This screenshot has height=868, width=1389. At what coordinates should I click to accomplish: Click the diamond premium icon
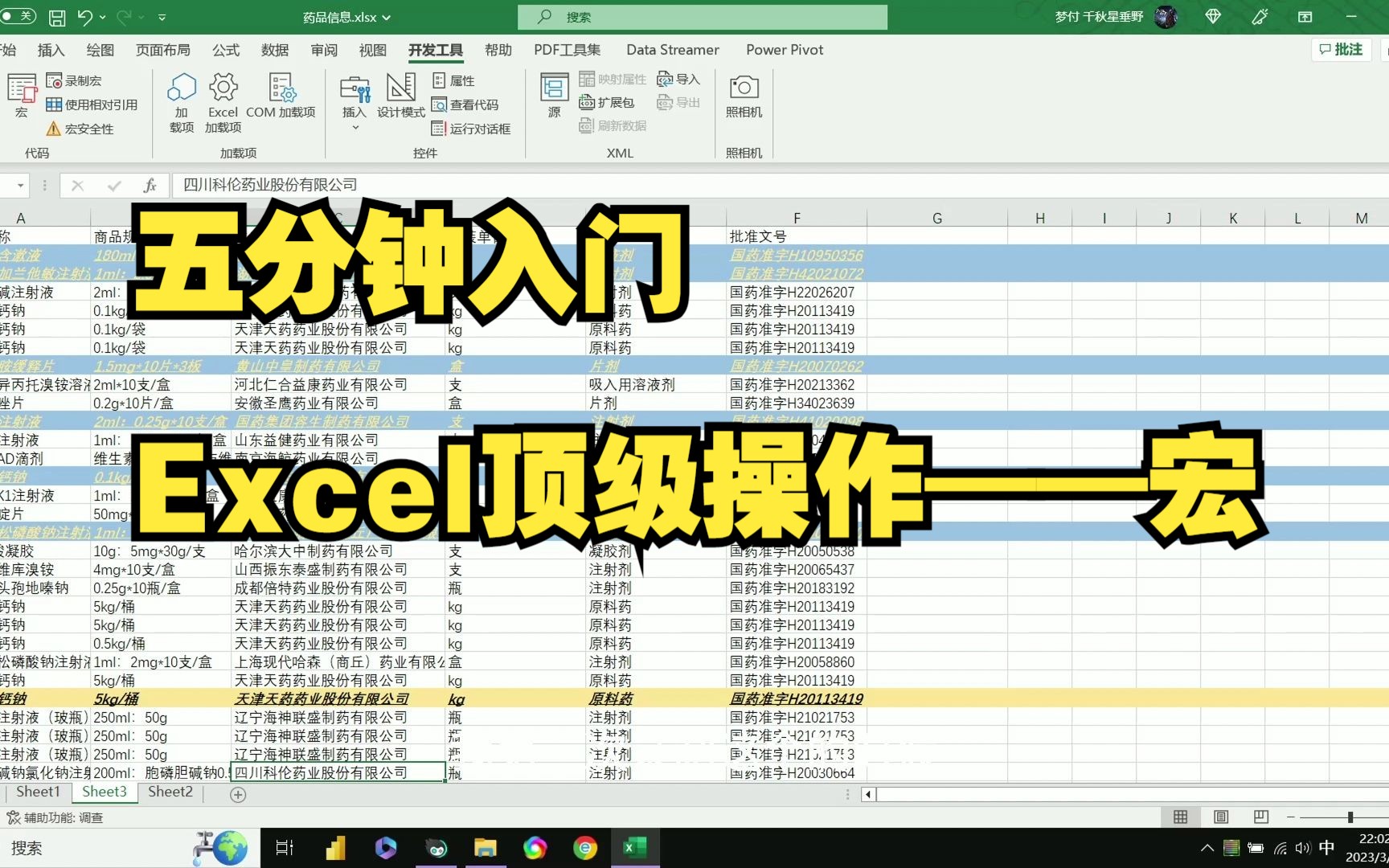[1213, 17]
